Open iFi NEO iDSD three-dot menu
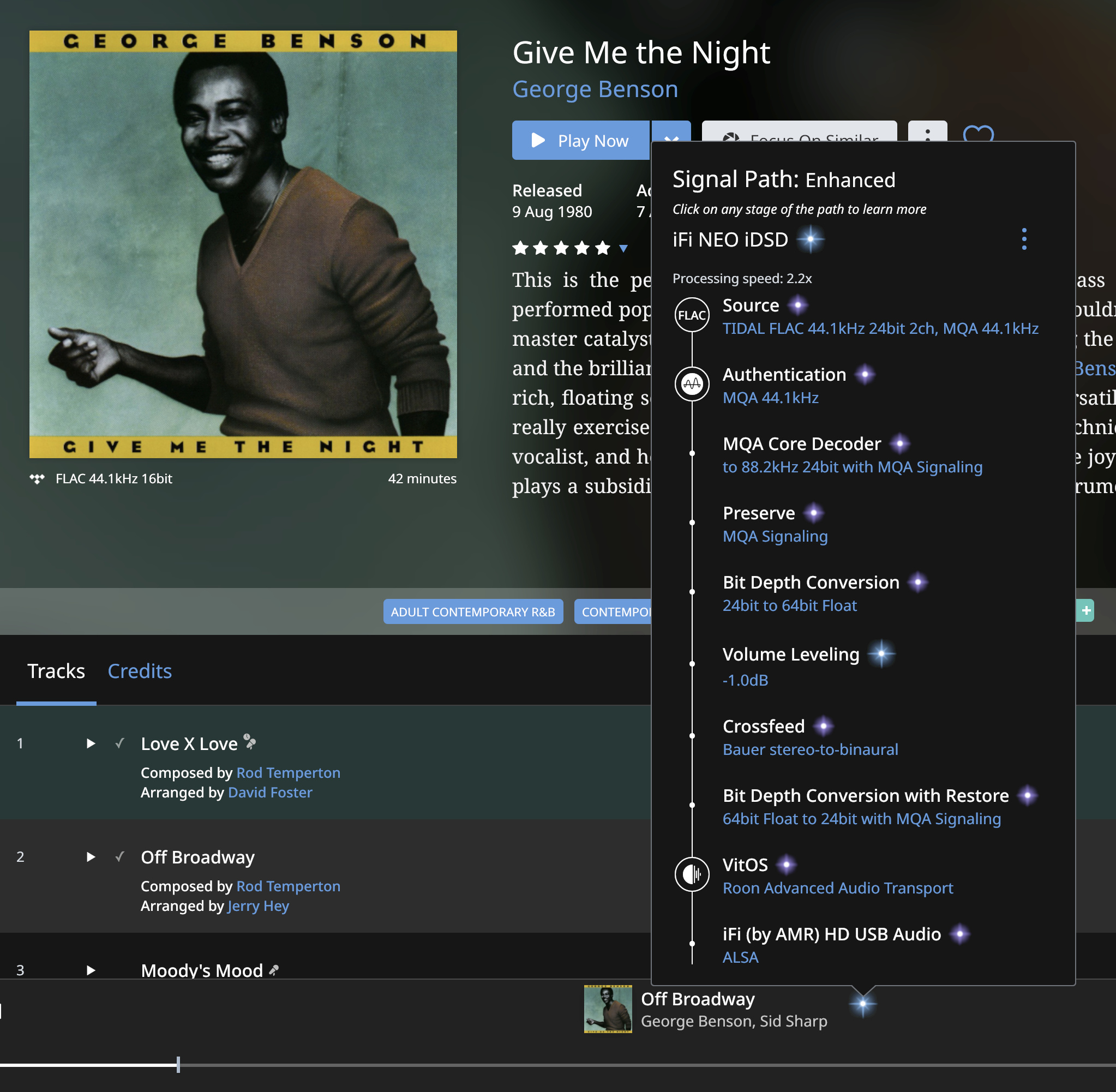1116x1092 pixels. pos(1024,239)
